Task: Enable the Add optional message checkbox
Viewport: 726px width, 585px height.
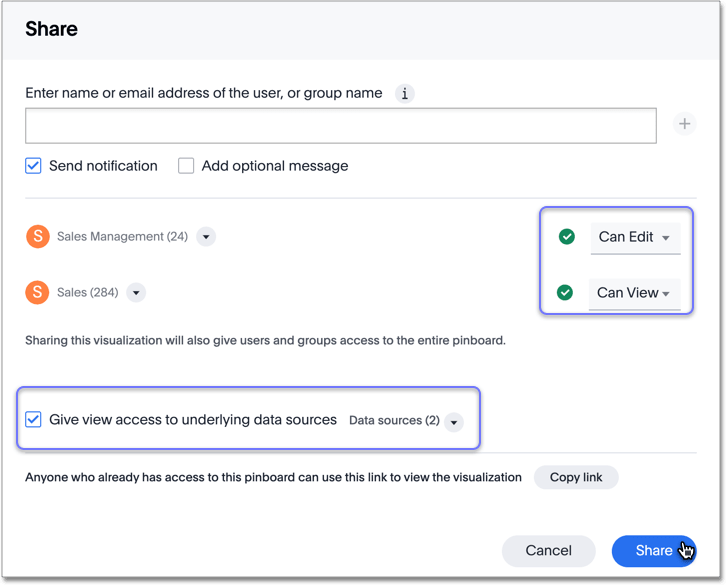Action: point(186,166)
